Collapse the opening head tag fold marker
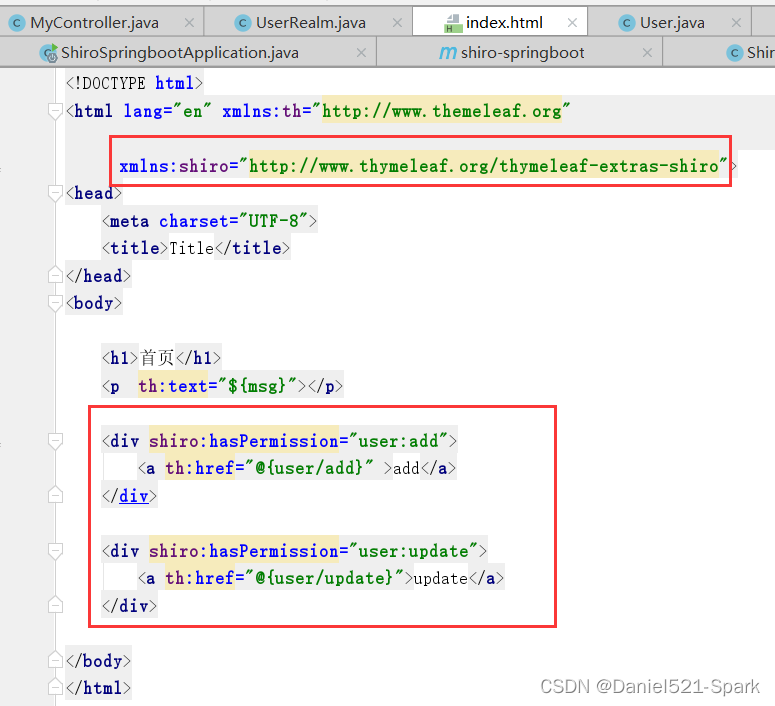Viewport: 775px width, 706px height. pos(55,193)
